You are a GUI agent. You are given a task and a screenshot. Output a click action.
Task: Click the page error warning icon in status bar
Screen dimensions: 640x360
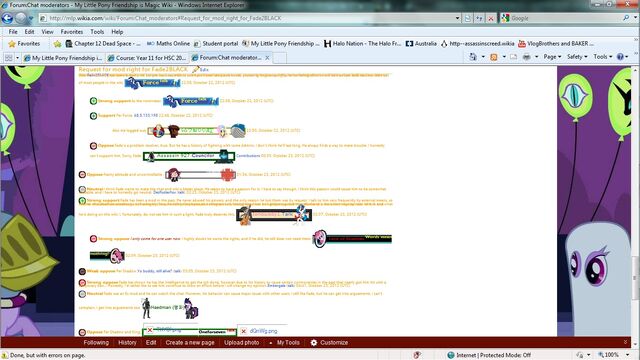5,355
